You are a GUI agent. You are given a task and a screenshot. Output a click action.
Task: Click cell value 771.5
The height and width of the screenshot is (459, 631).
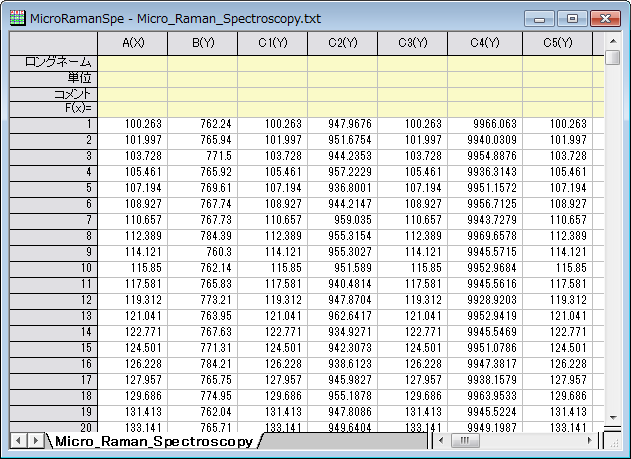pos(203,156)
